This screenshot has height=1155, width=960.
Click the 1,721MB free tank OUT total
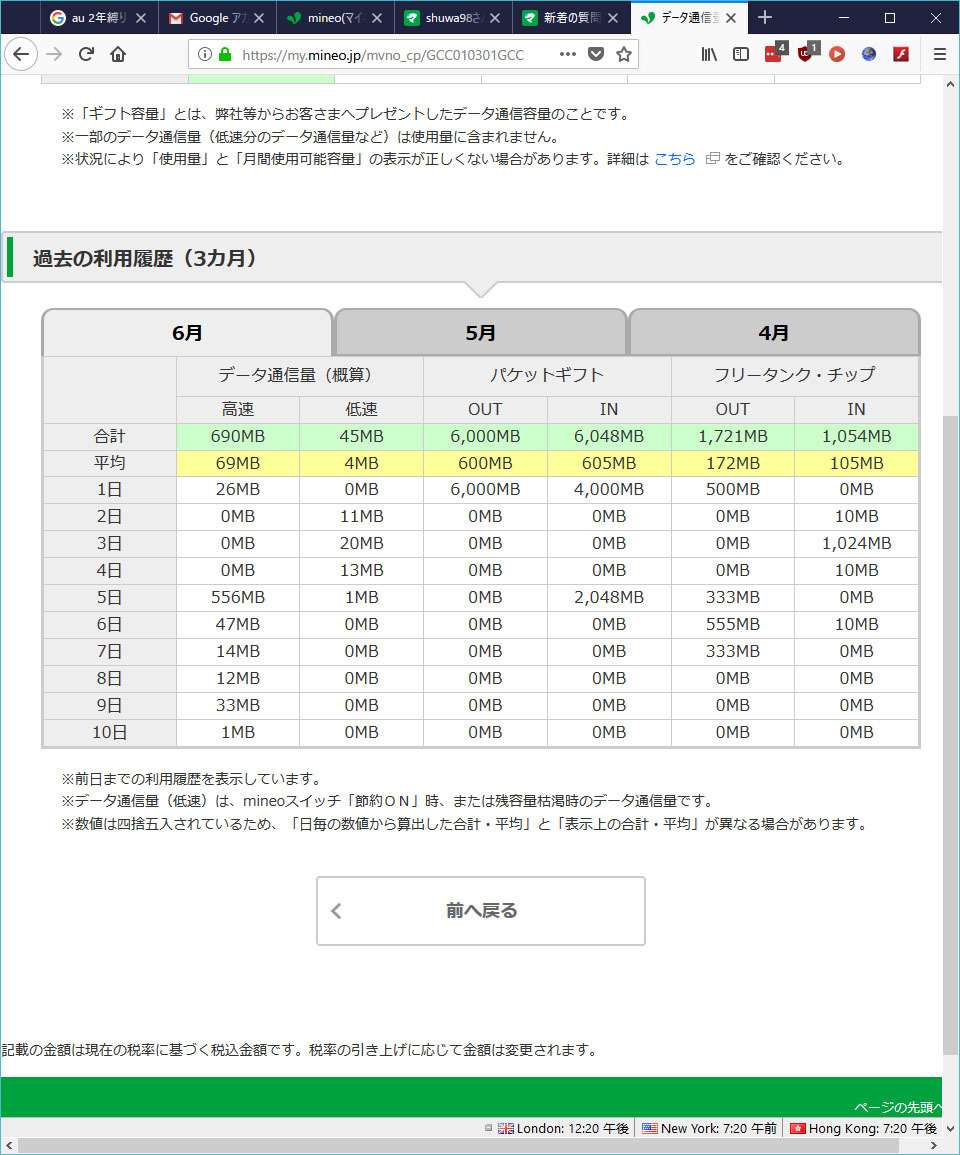click(732, 436)
